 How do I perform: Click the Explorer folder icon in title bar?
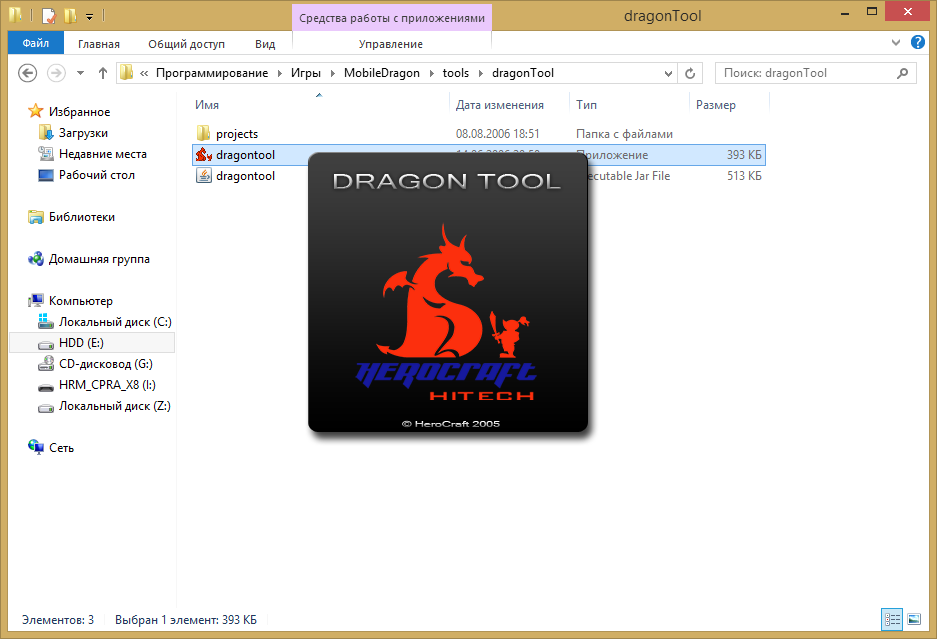click(x=16, y=15)
